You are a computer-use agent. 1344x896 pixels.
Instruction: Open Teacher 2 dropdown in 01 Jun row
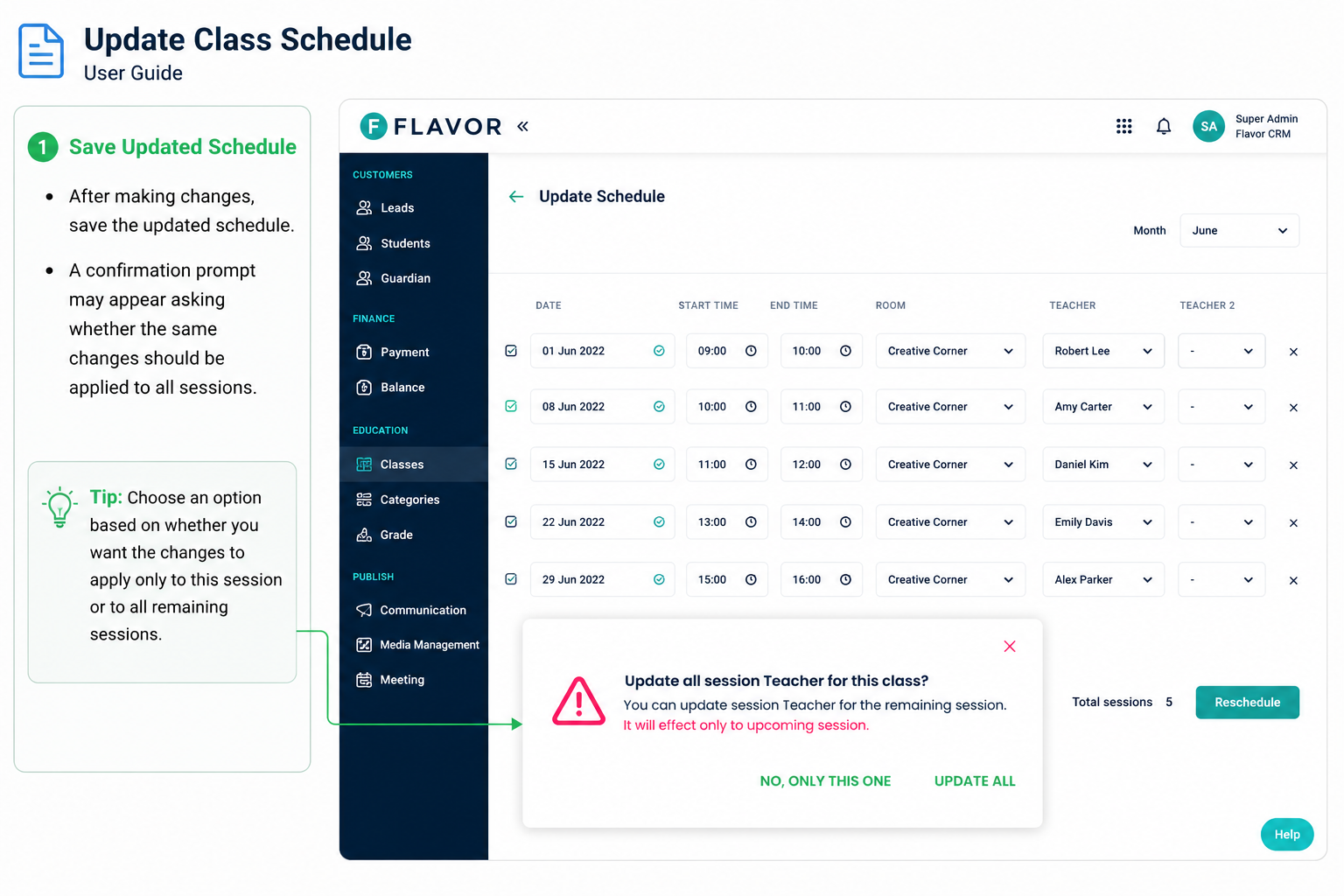point(1221,351)
